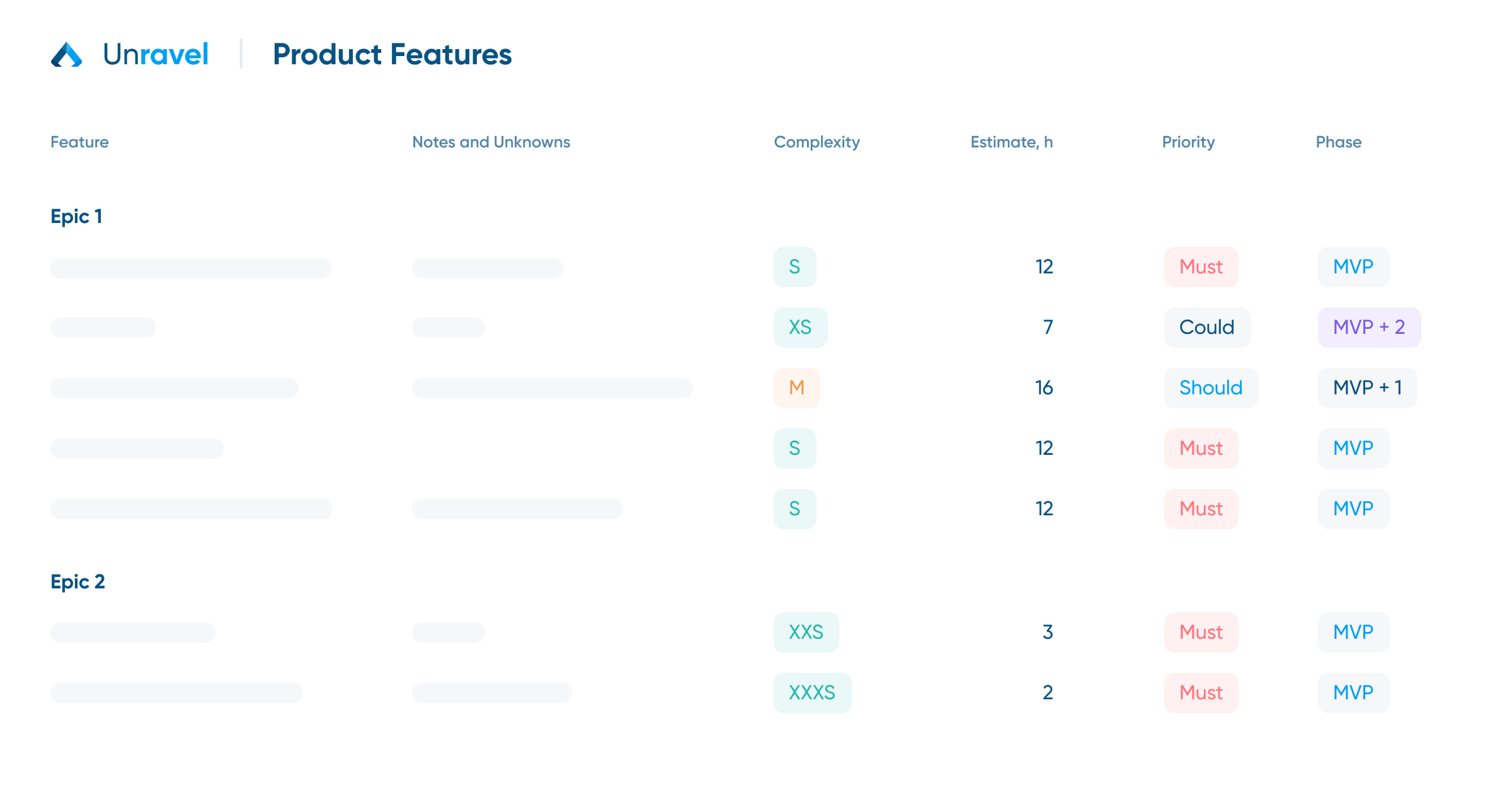
Task: Select the MVP + 2 phase tag
Action: [x=1369, y=326]
